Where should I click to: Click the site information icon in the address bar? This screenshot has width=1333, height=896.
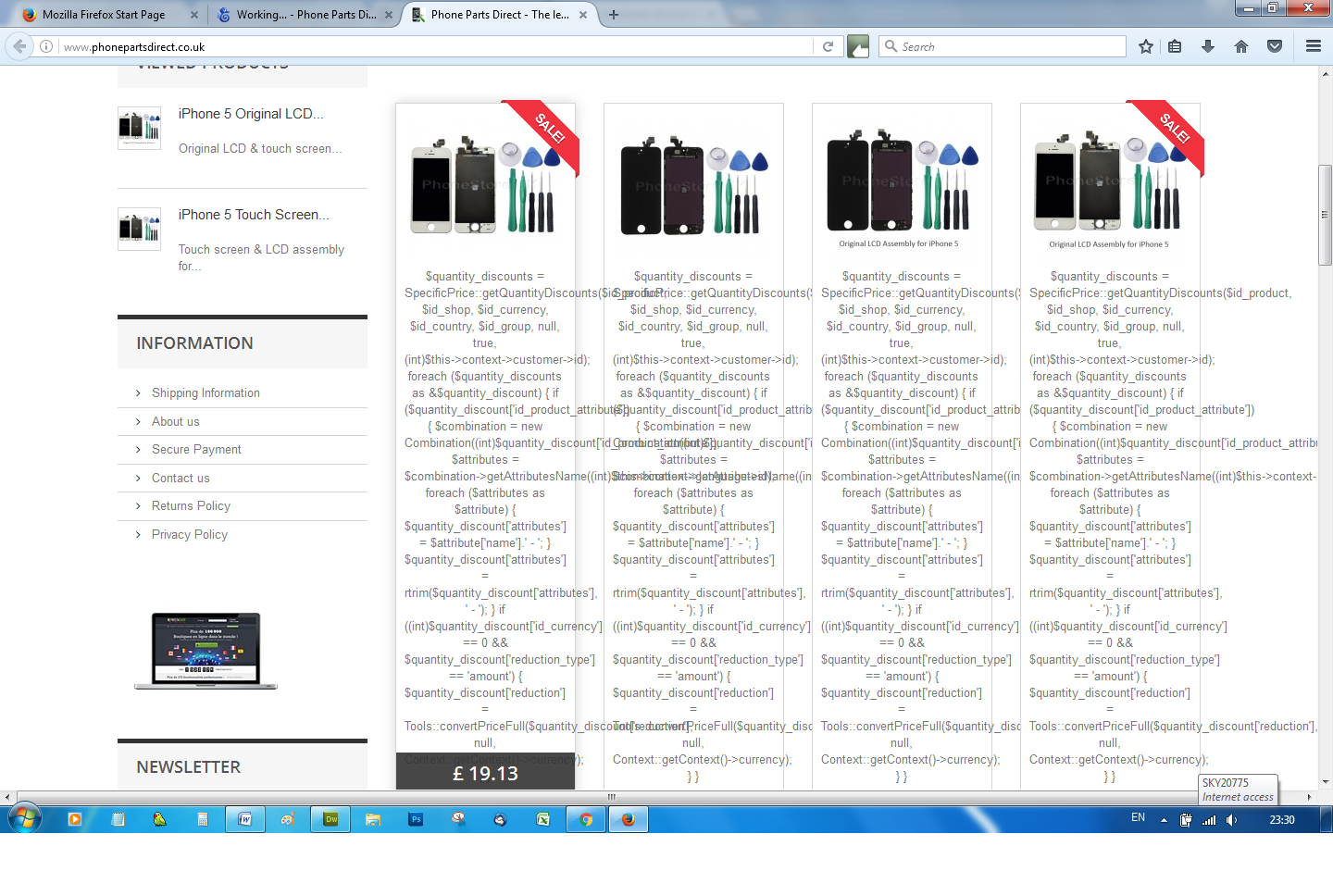[45, 46]
